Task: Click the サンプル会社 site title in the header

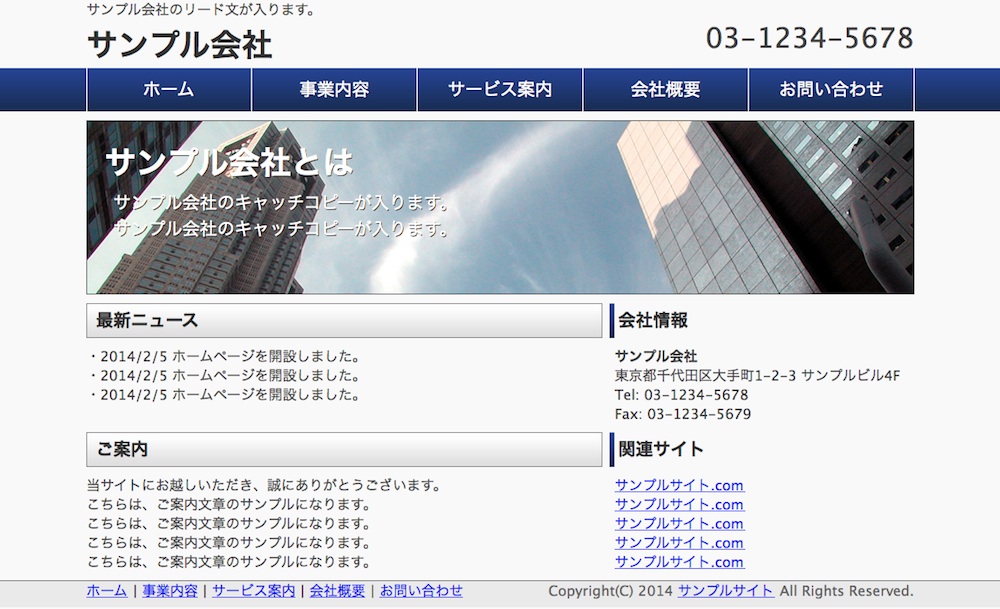Action: [x=180, y=45]
